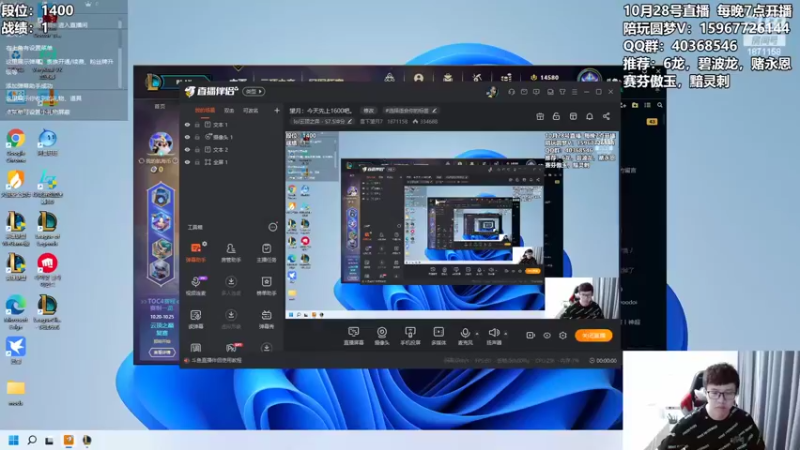
Task: Lock the 全屏 1 source
Action: pyautogui.click(x=197, y=162)
